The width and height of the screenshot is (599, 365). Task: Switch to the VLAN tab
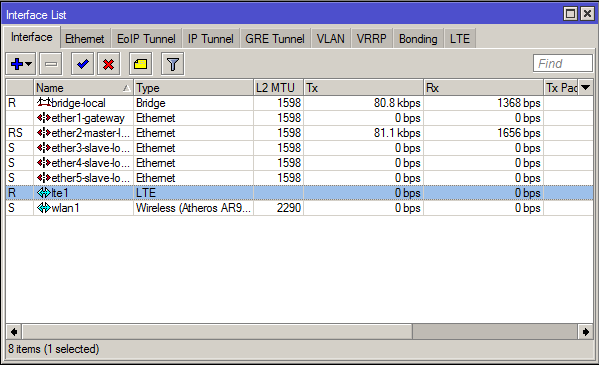330,39
